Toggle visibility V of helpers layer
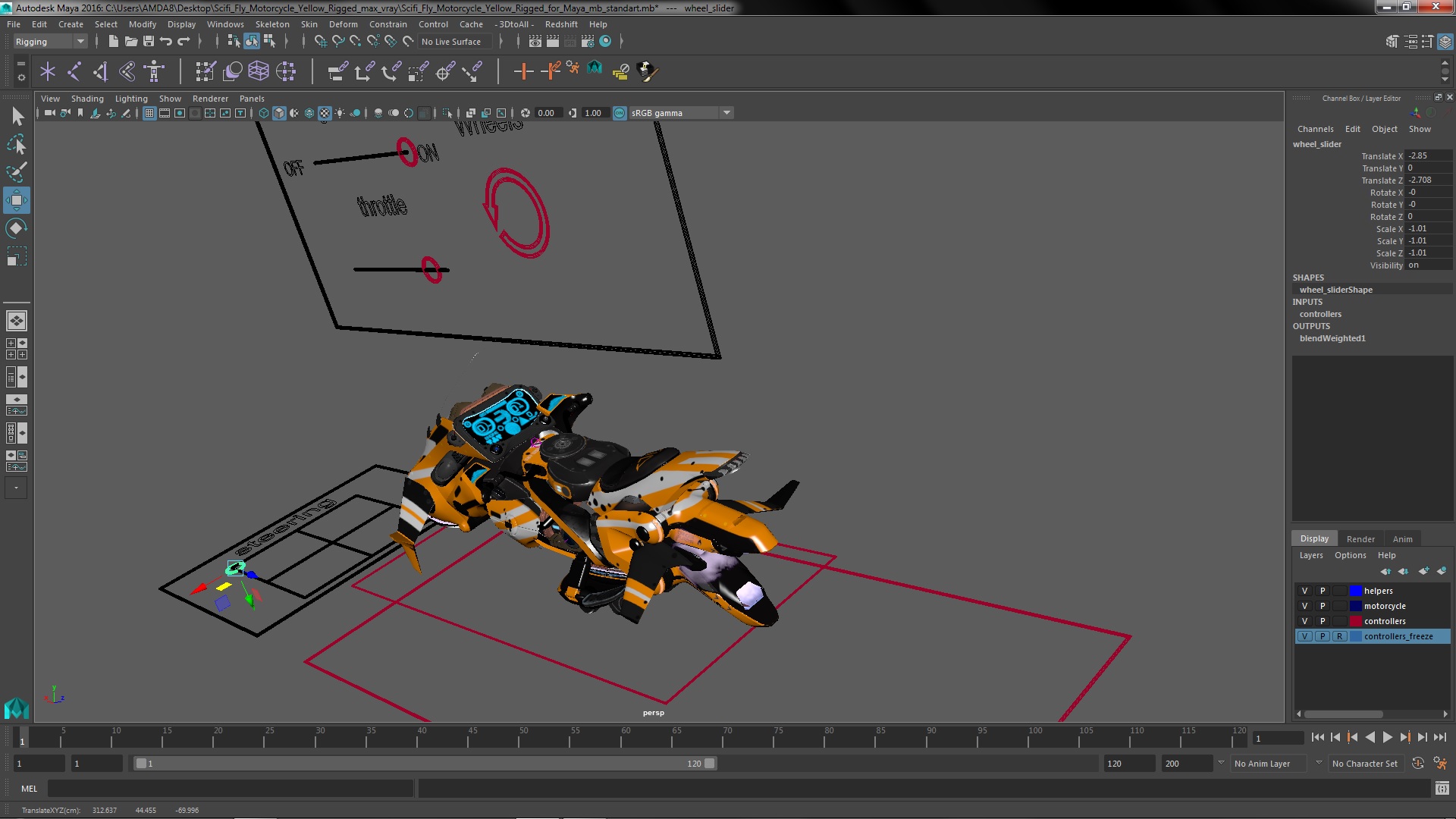 coord(1305,591)
